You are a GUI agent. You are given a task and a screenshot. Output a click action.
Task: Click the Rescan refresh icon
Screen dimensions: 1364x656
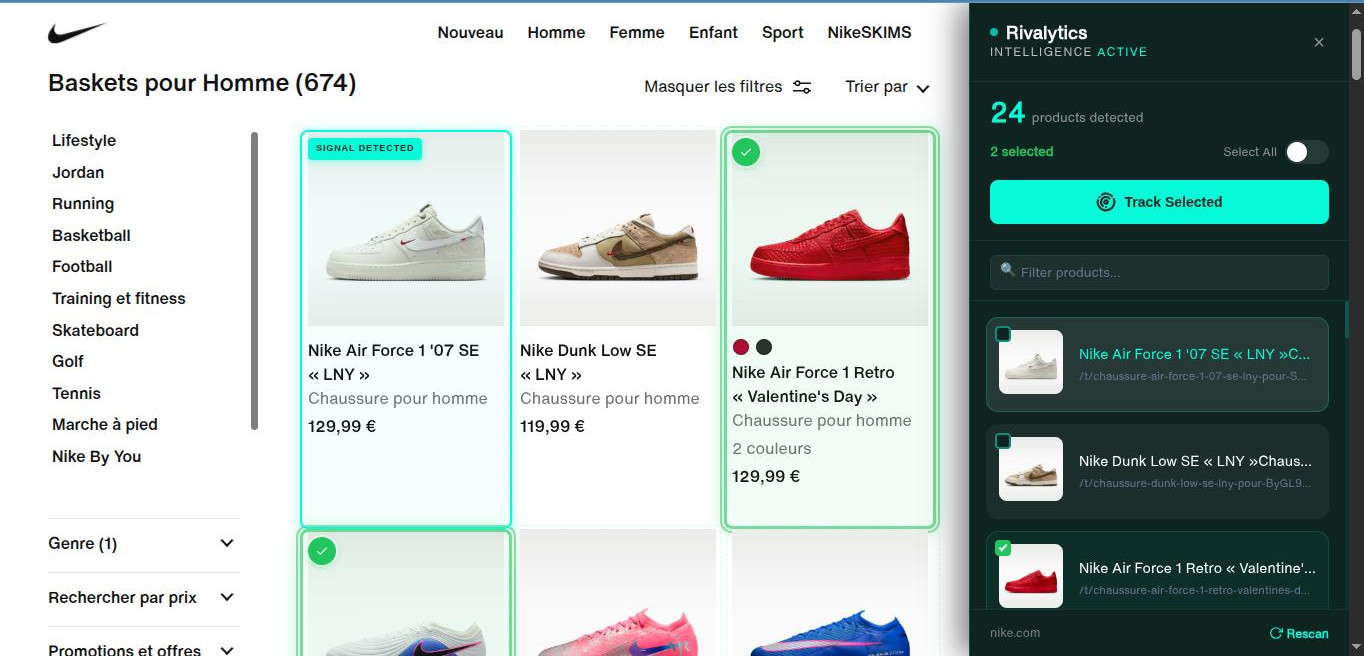1278,633
